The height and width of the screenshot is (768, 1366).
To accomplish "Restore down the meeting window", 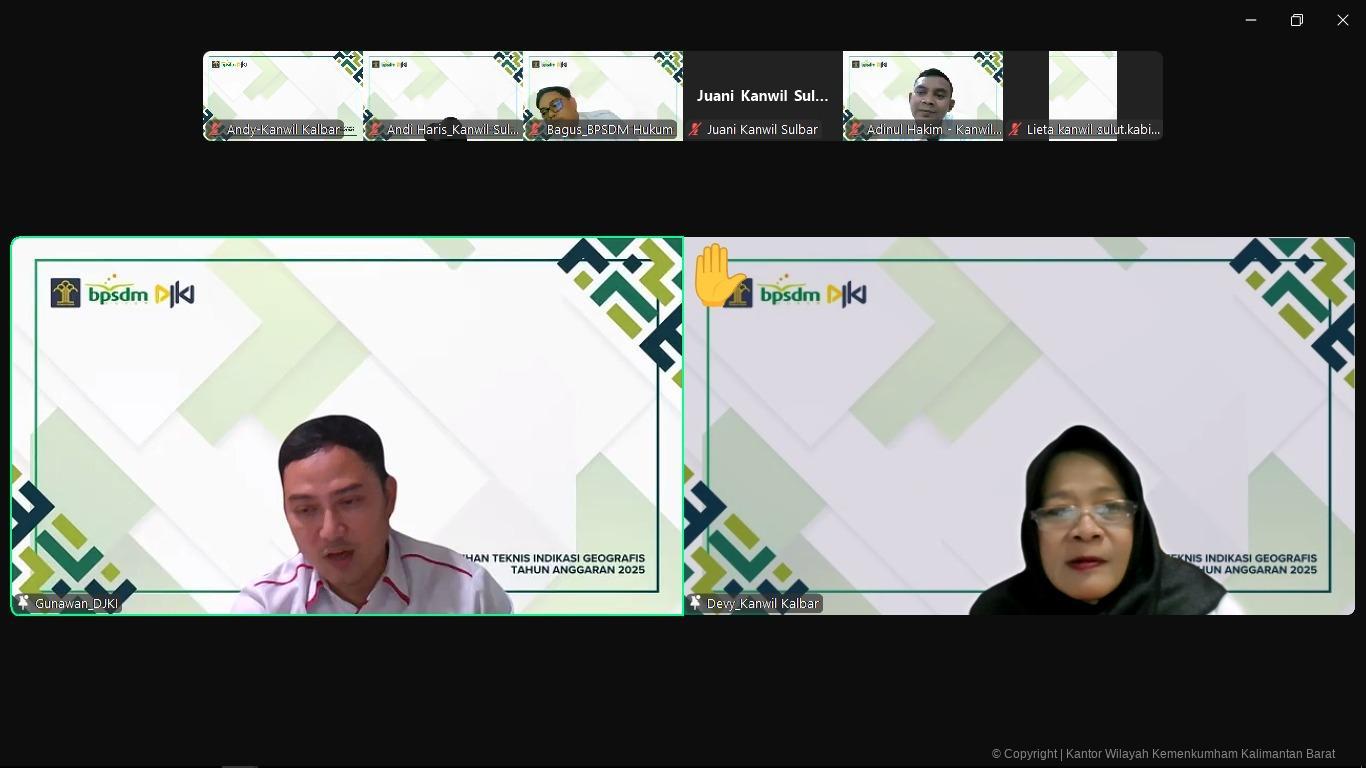I will click(x=1297, y=20).
